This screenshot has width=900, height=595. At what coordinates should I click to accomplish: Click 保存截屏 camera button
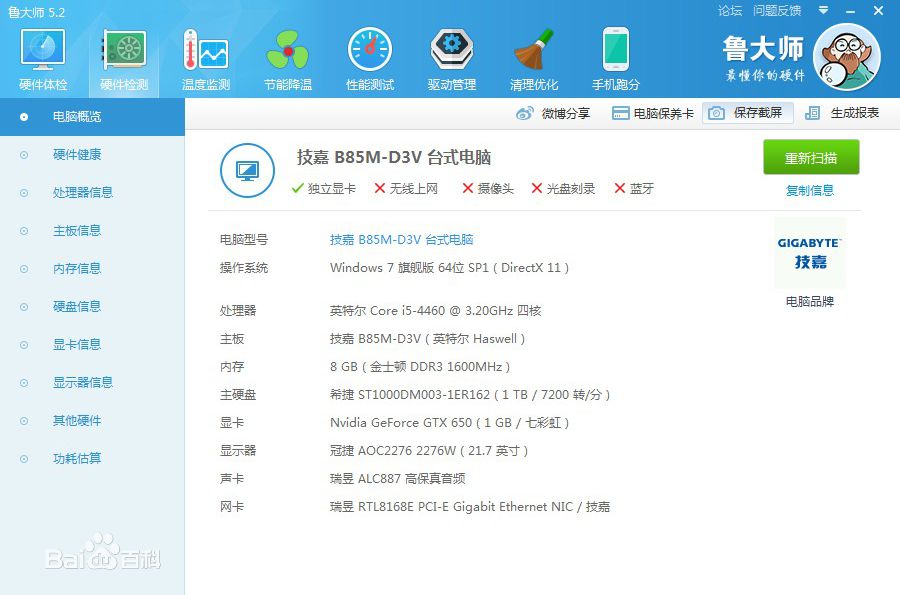(747, 112)
